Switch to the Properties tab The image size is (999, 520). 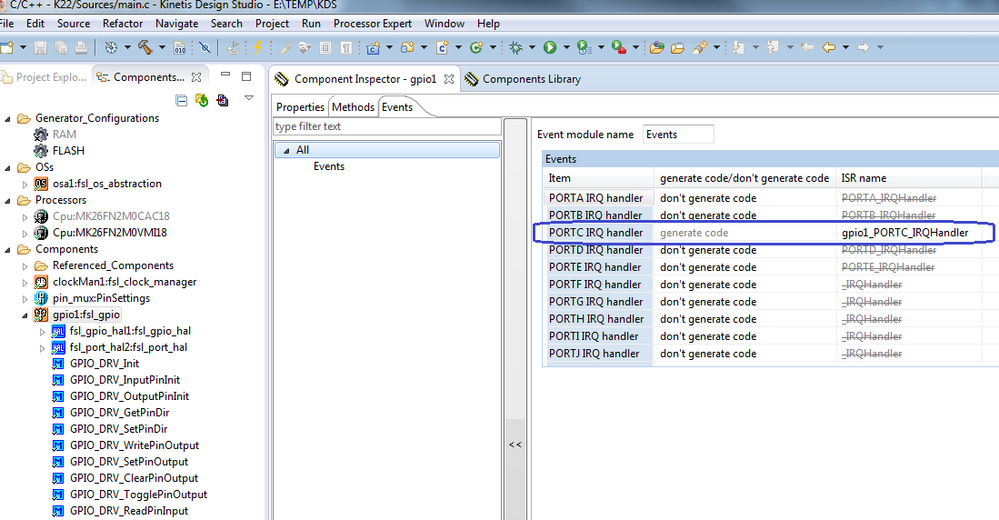pos(300,107)
